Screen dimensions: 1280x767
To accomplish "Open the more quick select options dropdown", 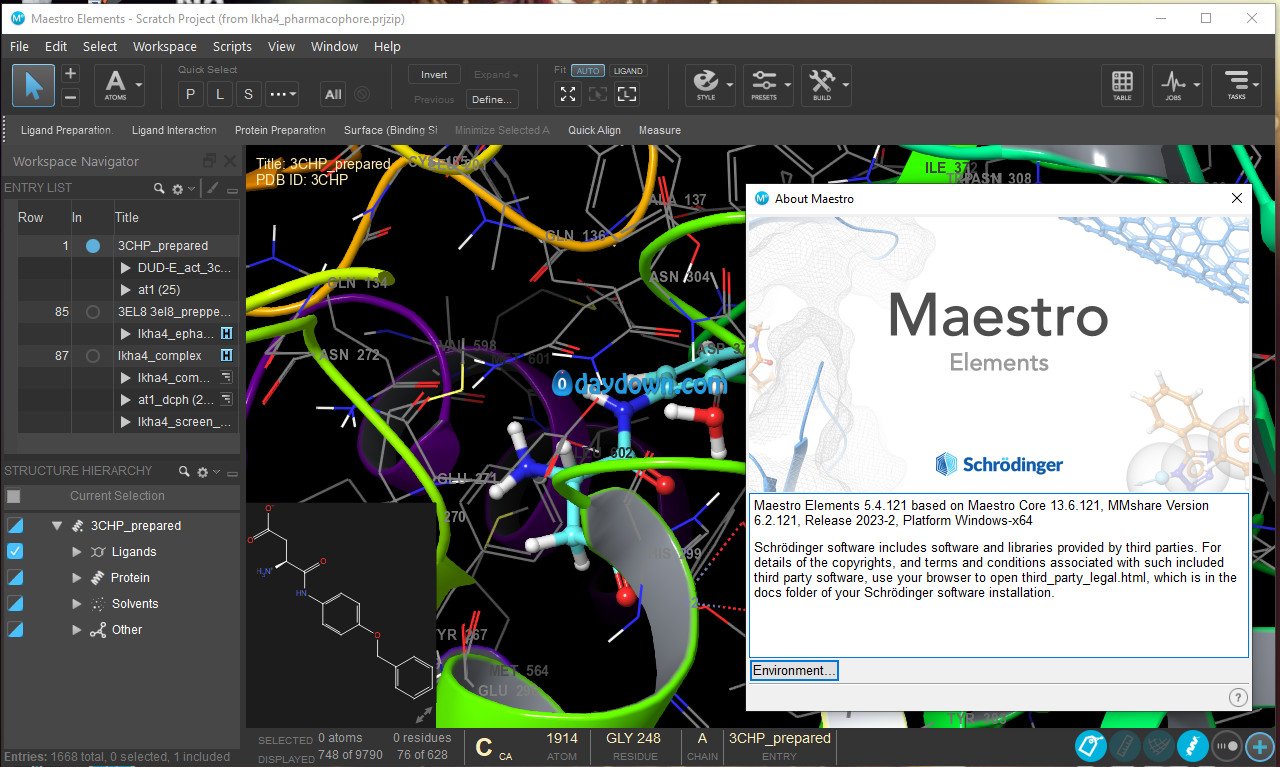I will tap(282, 94).
